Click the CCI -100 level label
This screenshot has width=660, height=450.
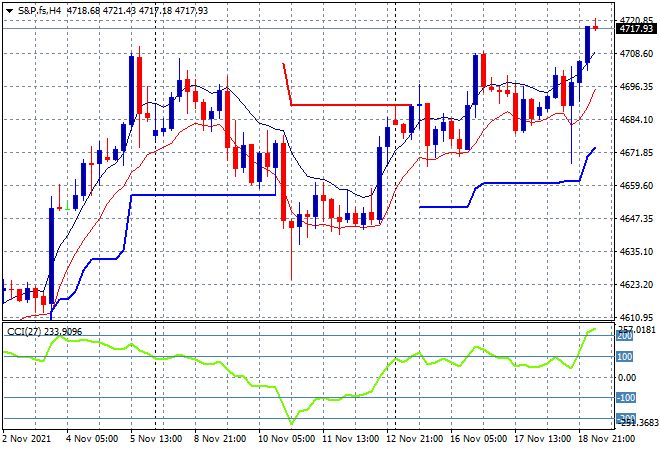(625, 398)
